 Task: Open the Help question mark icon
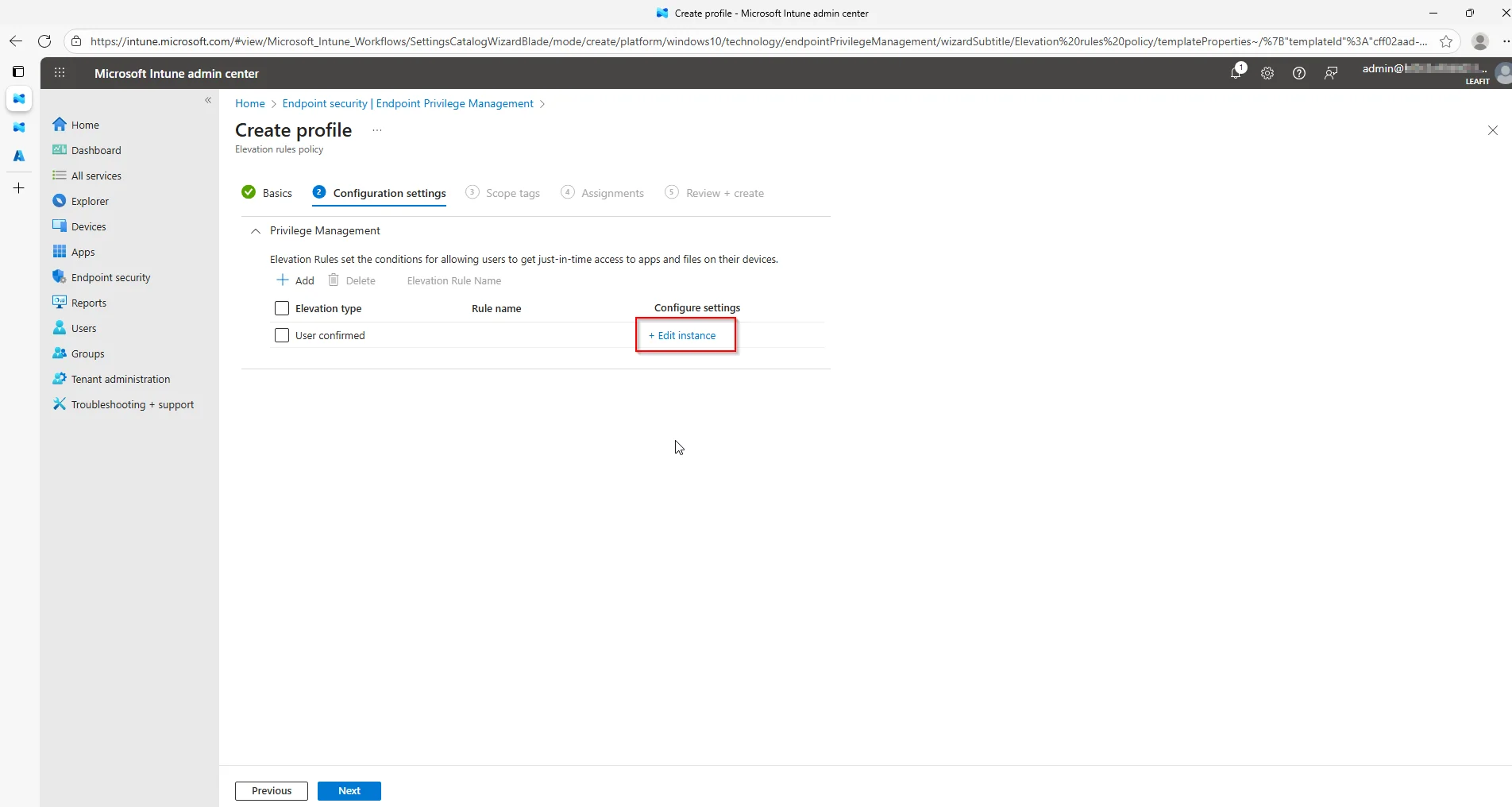(1299, 73)
